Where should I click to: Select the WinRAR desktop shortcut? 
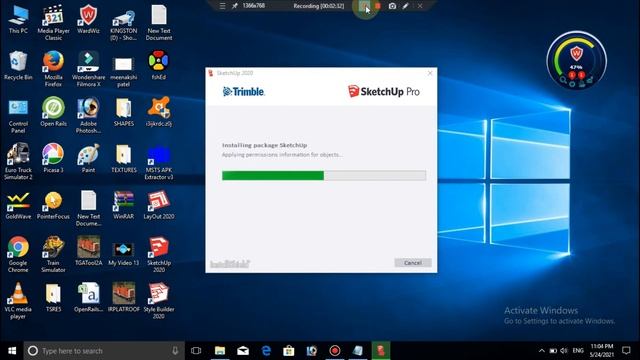click(x=124, y=205)
